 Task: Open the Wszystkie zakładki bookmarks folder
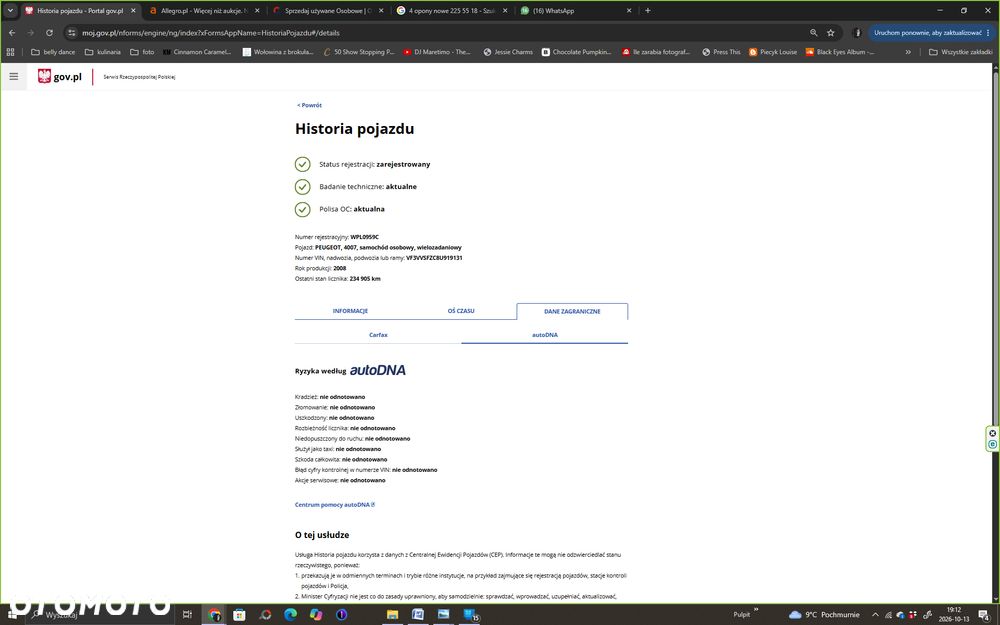(960, 52)
